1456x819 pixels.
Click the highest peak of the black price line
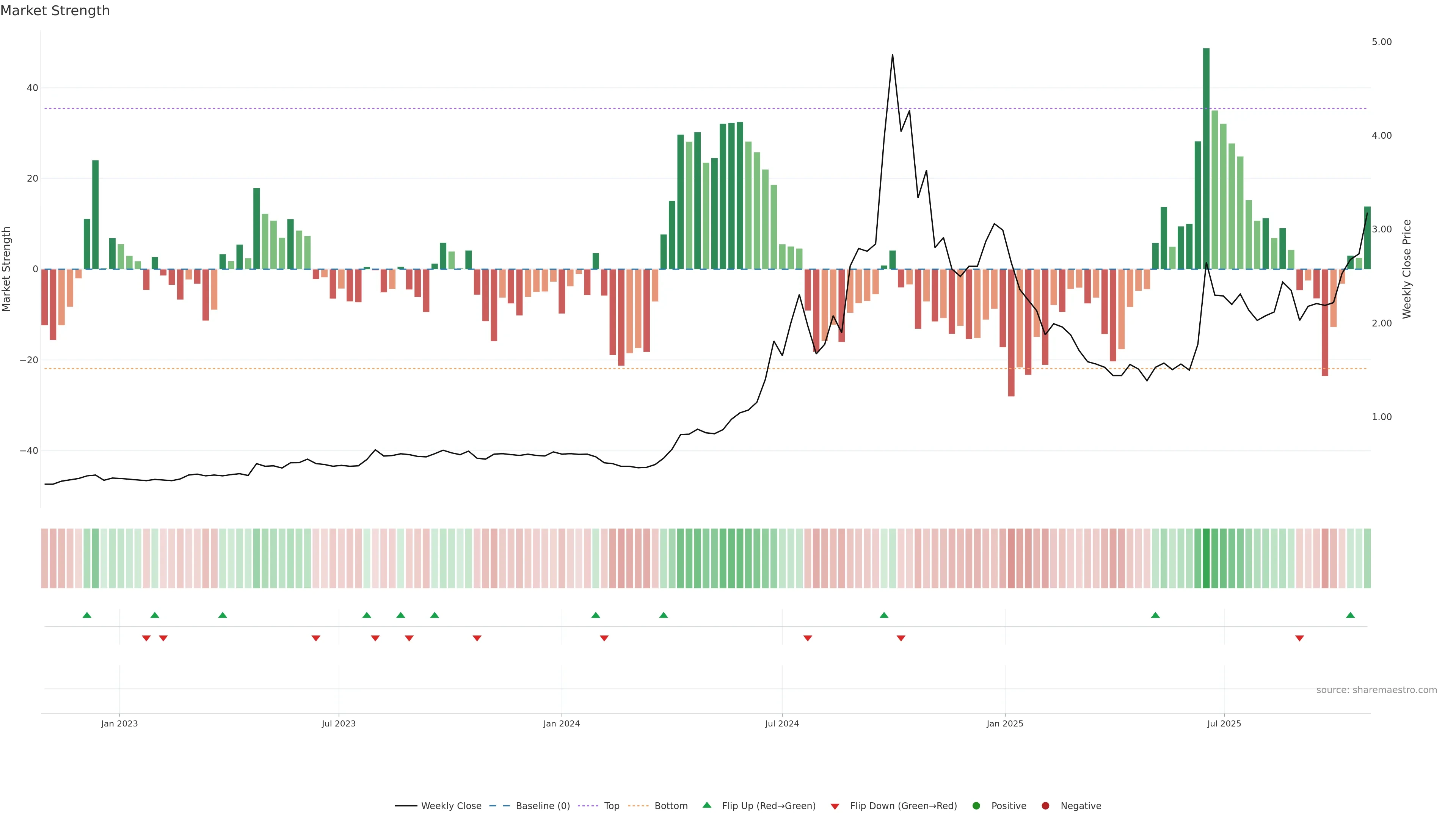tap(893, 55)
